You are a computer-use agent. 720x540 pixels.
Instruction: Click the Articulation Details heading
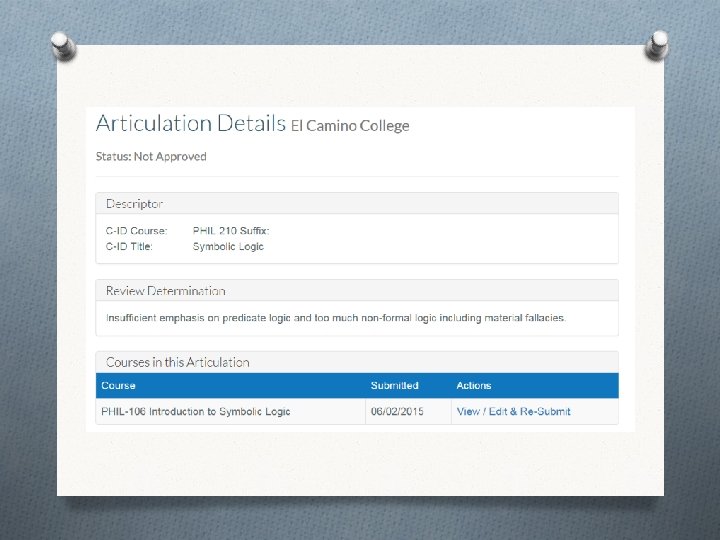tap(190, 124)
